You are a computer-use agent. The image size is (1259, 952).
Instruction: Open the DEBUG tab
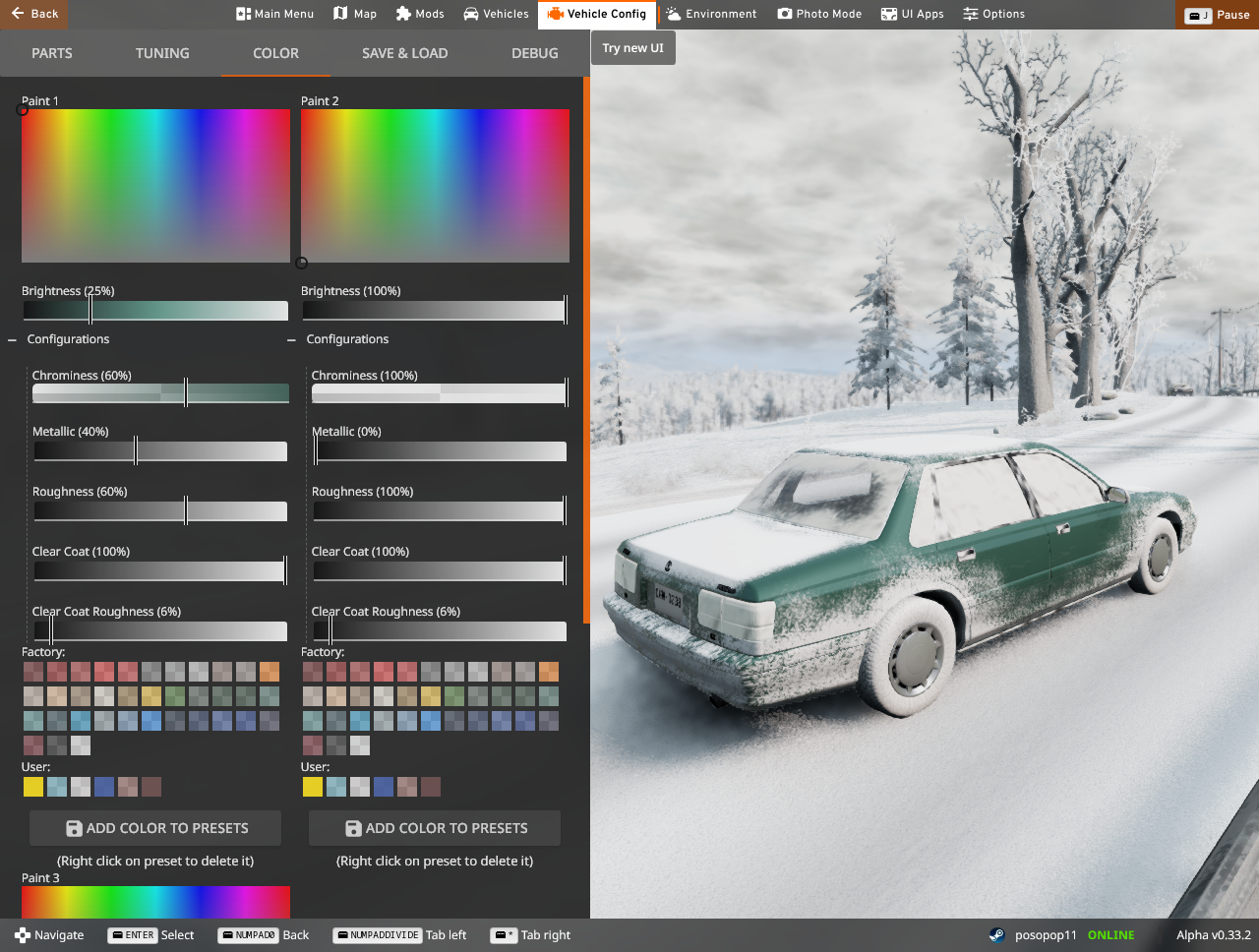point(534,53)
